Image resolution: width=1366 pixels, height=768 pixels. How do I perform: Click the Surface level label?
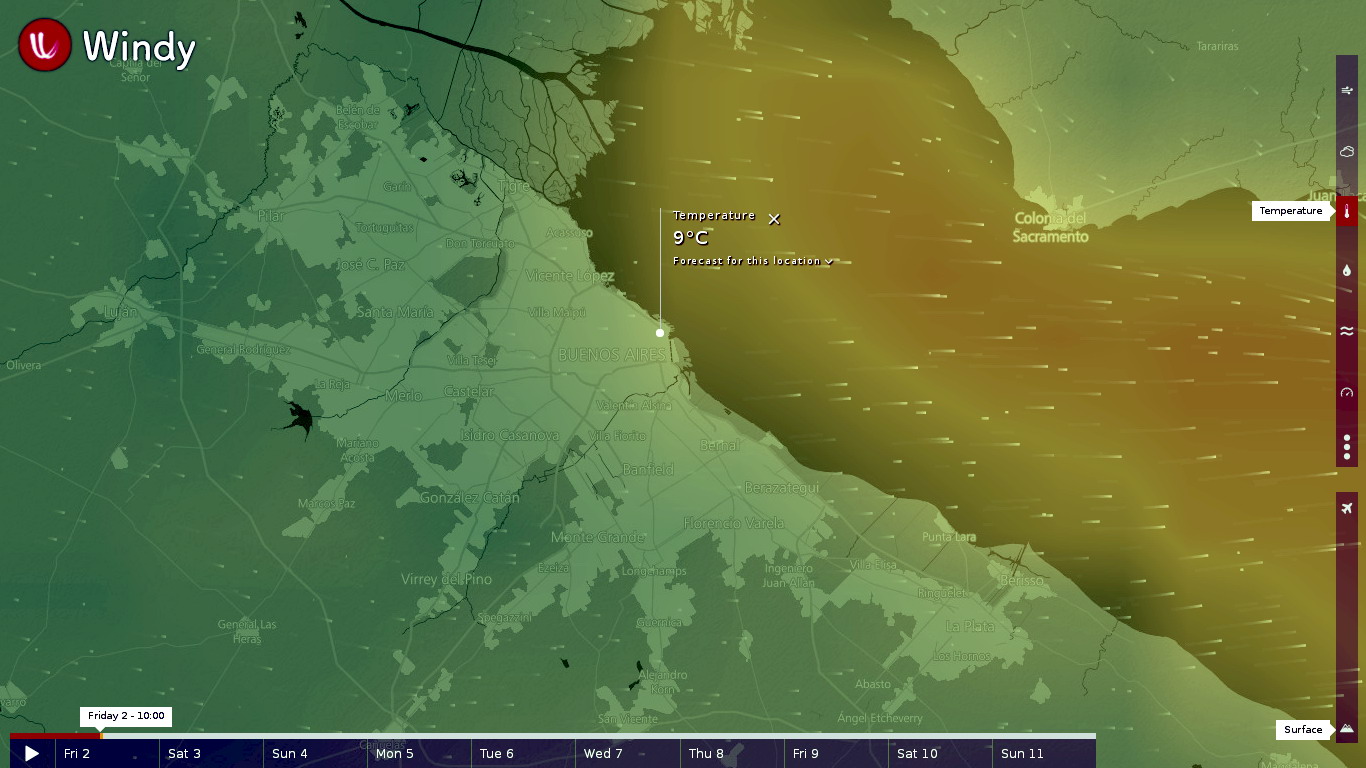point(1303,729)
